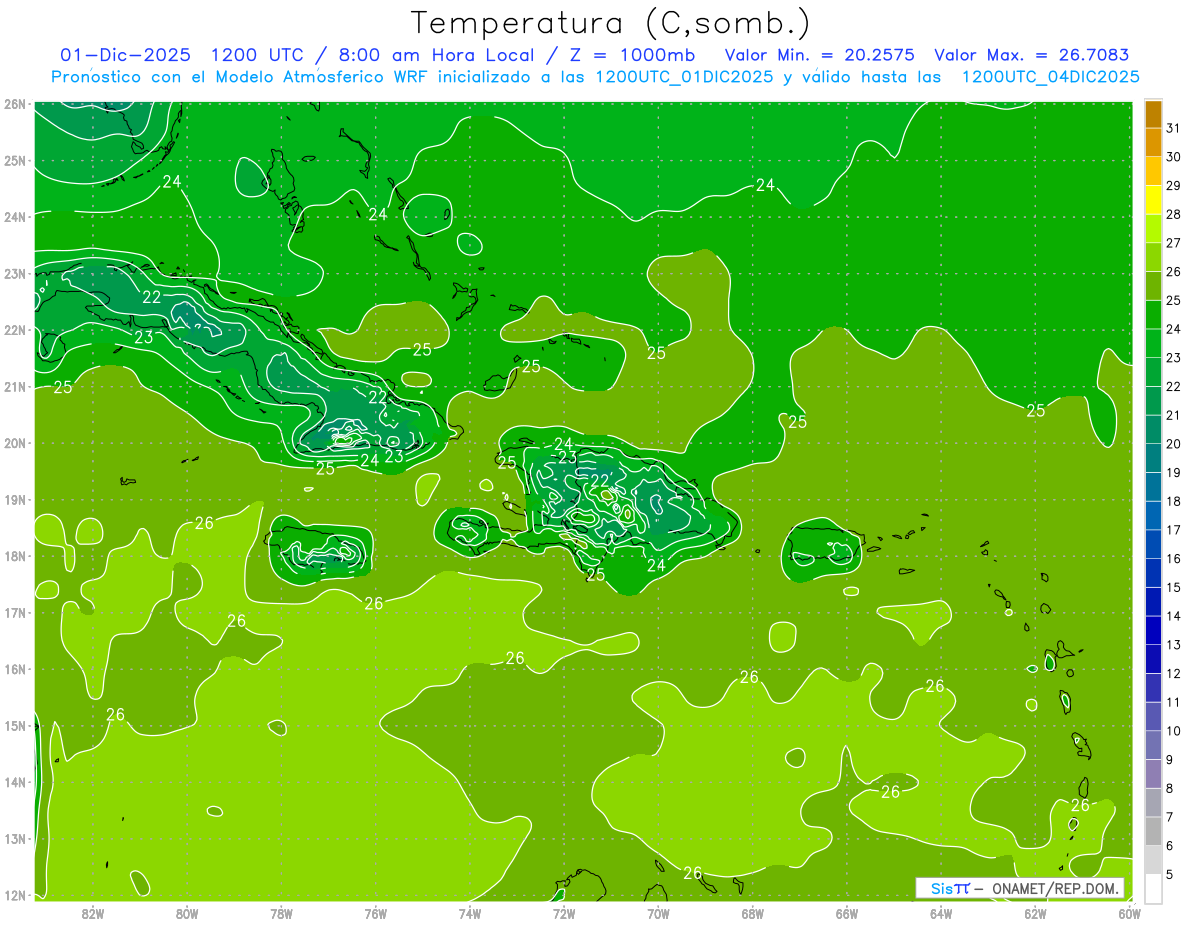The image size is (1200, 927).
Task: Click the "74W" longitude label
Action: click(470, 912)
